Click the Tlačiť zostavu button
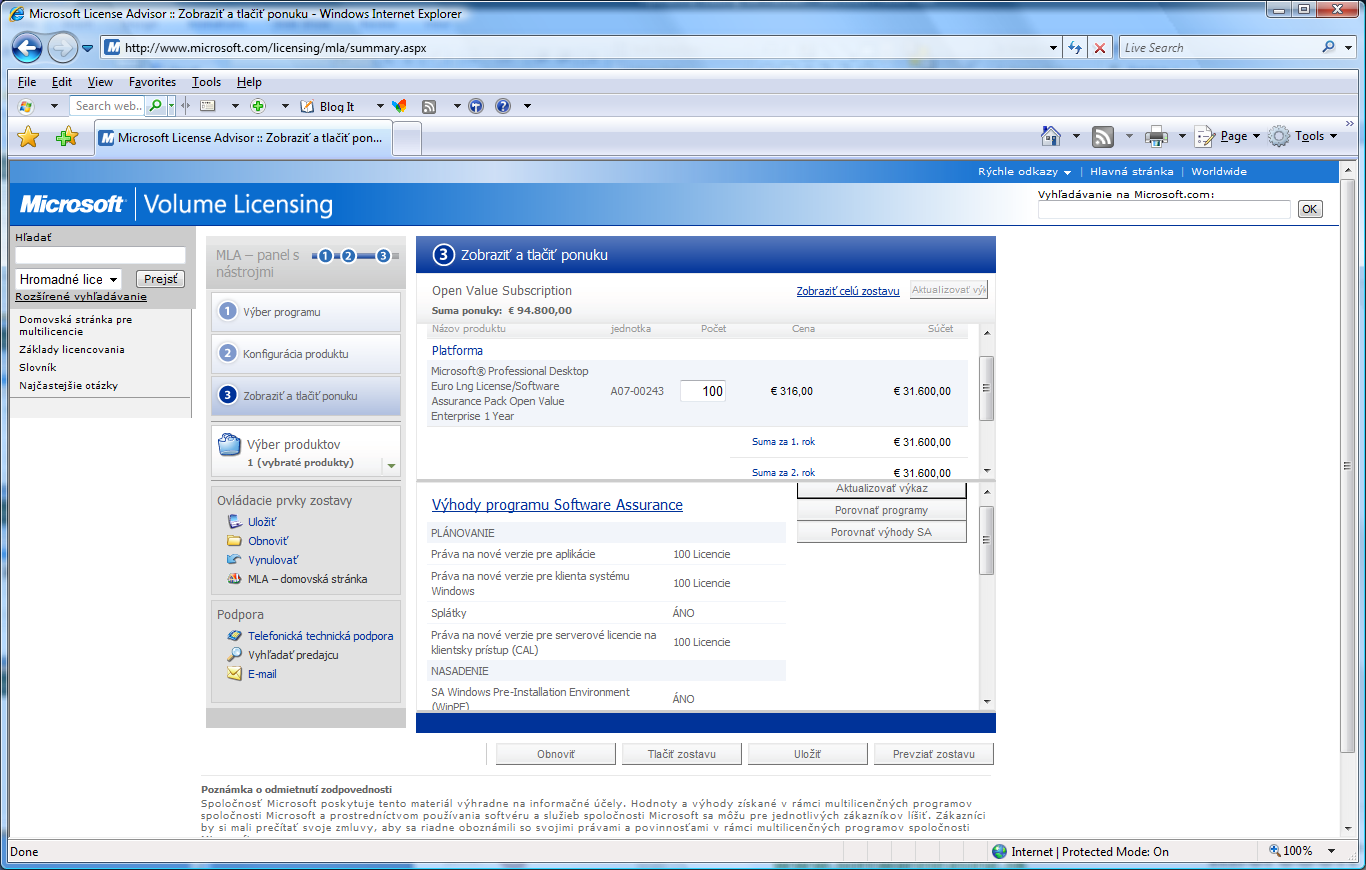The image size is (1366, 870). coord(683,754)
